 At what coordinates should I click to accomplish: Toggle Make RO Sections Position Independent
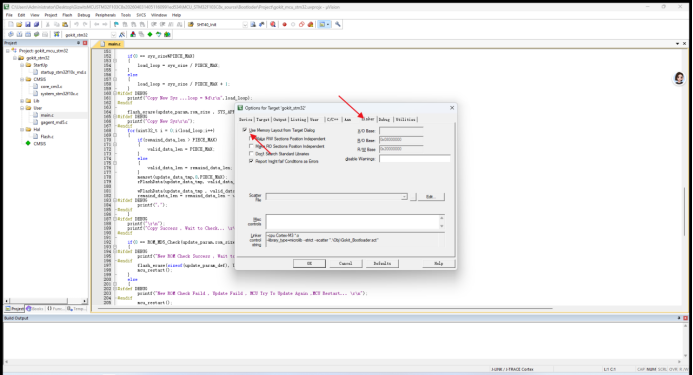(251, 146)
